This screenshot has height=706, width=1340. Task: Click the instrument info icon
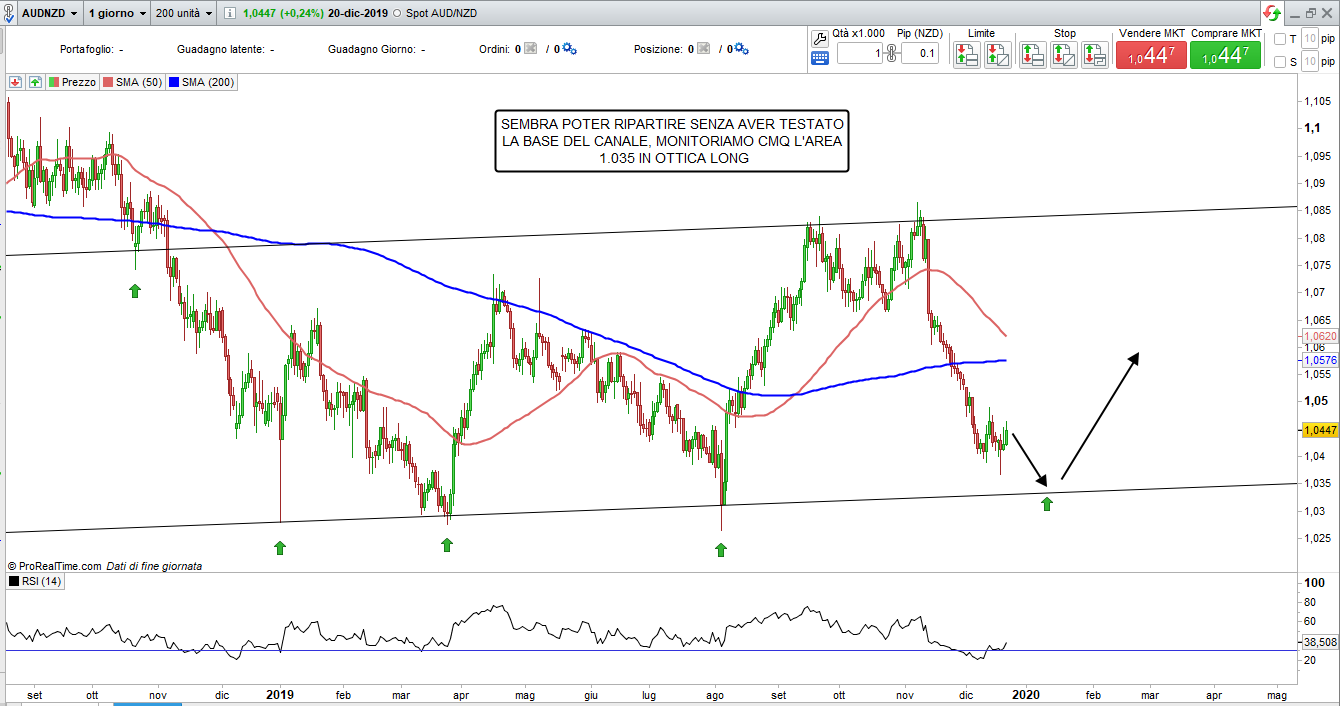coord(229,14)
